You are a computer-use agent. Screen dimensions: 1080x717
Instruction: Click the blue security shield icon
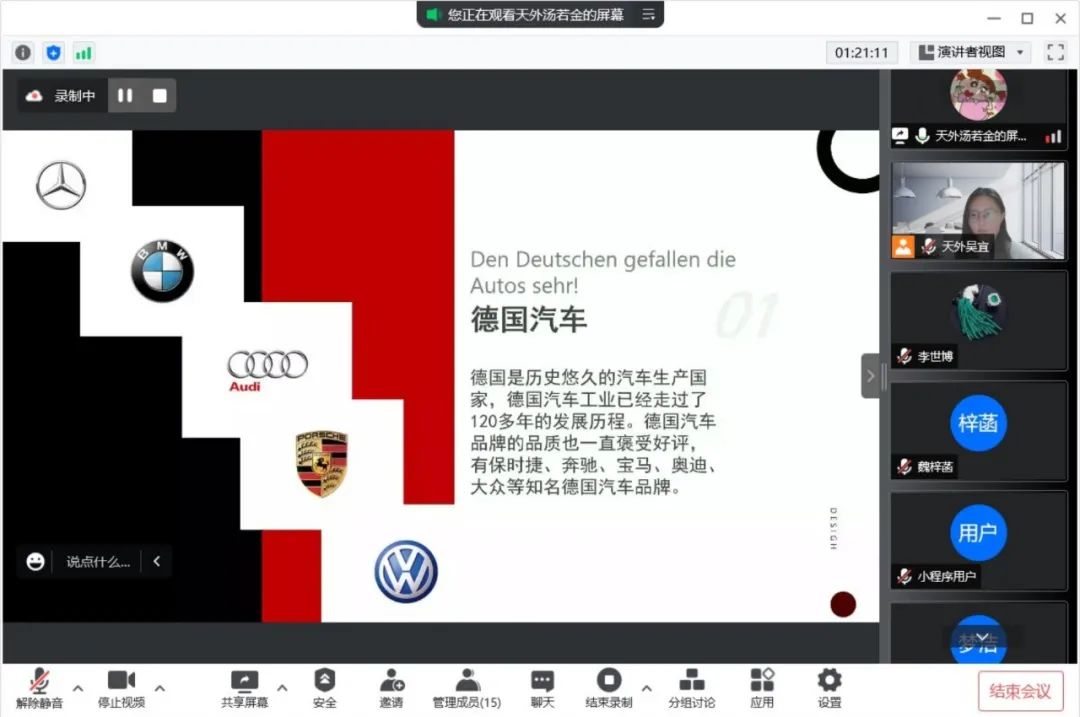coord(53,52)
